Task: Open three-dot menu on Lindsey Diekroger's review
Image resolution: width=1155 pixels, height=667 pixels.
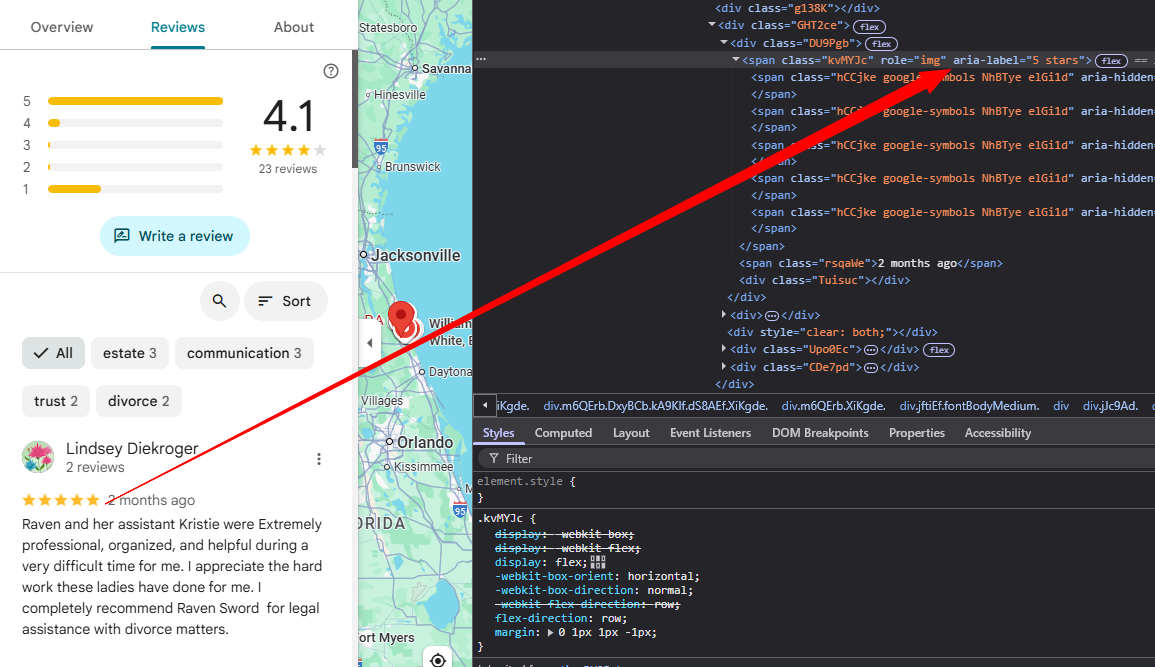Action: click(x=319, y=459)
